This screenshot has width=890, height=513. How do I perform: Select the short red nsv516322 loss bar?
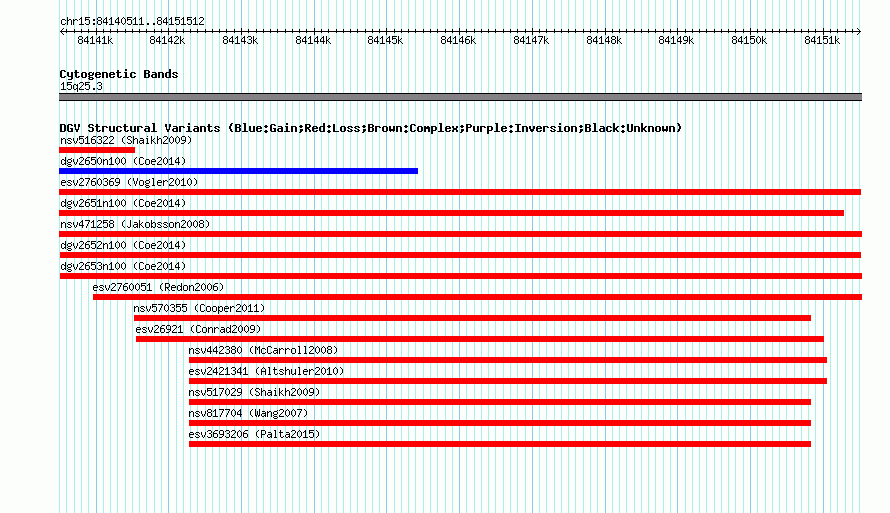pos(97,150)
